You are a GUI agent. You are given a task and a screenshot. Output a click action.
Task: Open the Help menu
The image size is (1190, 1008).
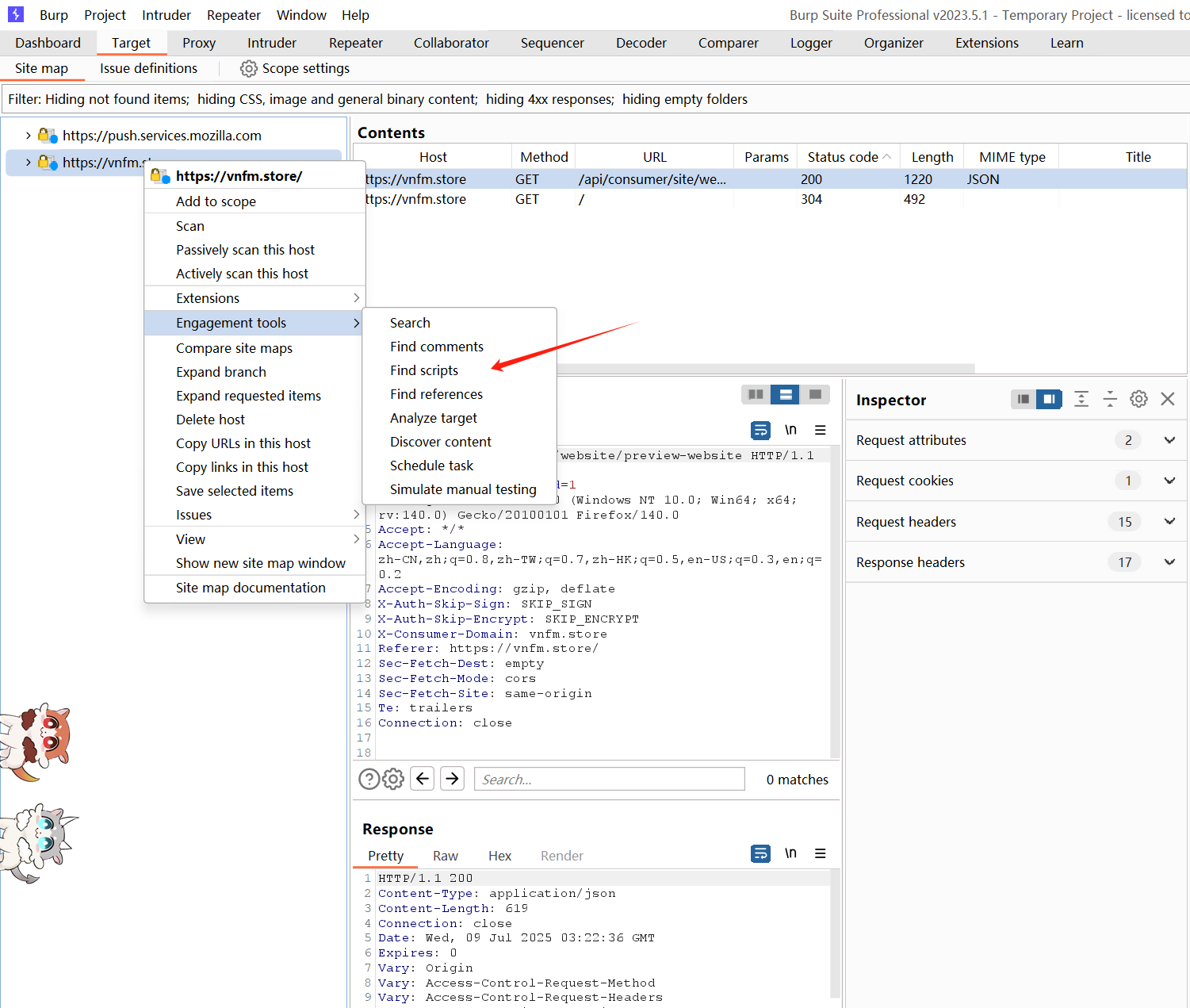point(356,15)
